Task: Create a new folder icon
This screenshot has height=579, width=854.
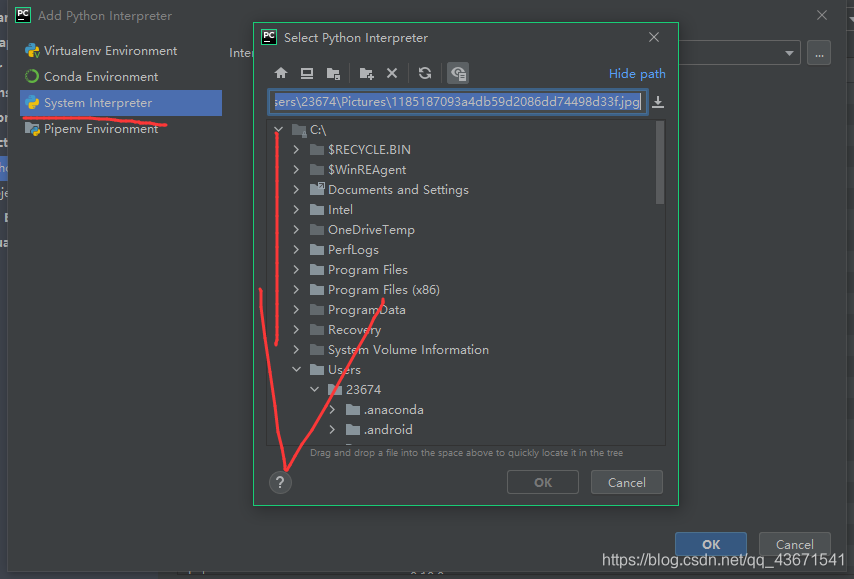Action: pyautogui.click(x=366, y=73)
